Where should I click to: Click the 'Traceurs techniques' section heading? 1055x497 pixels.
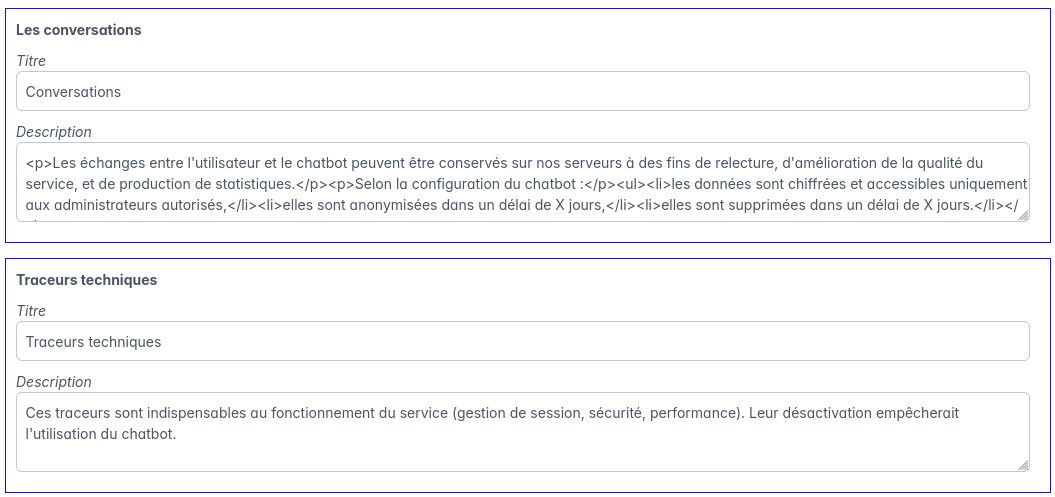(86, 280)
